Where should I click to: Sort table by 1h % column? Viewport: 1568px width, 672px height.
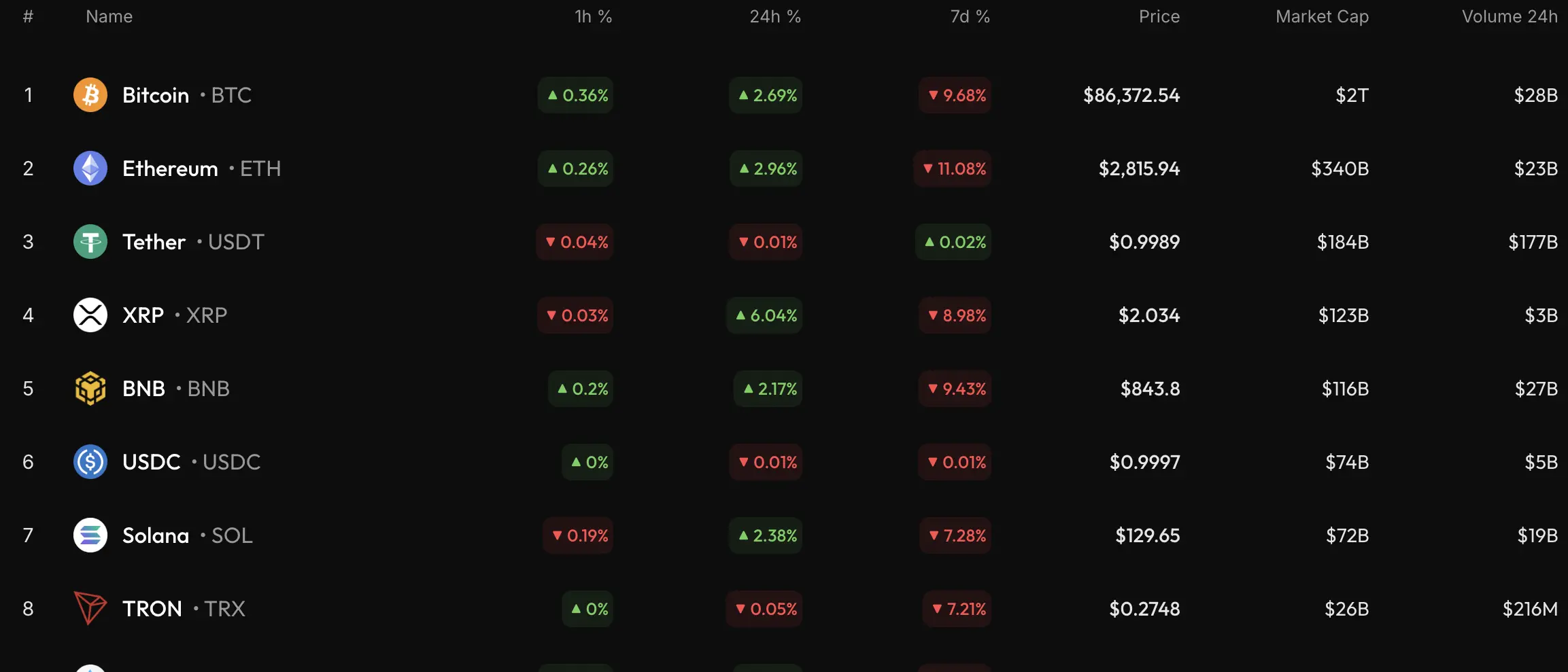click(593, 16)
